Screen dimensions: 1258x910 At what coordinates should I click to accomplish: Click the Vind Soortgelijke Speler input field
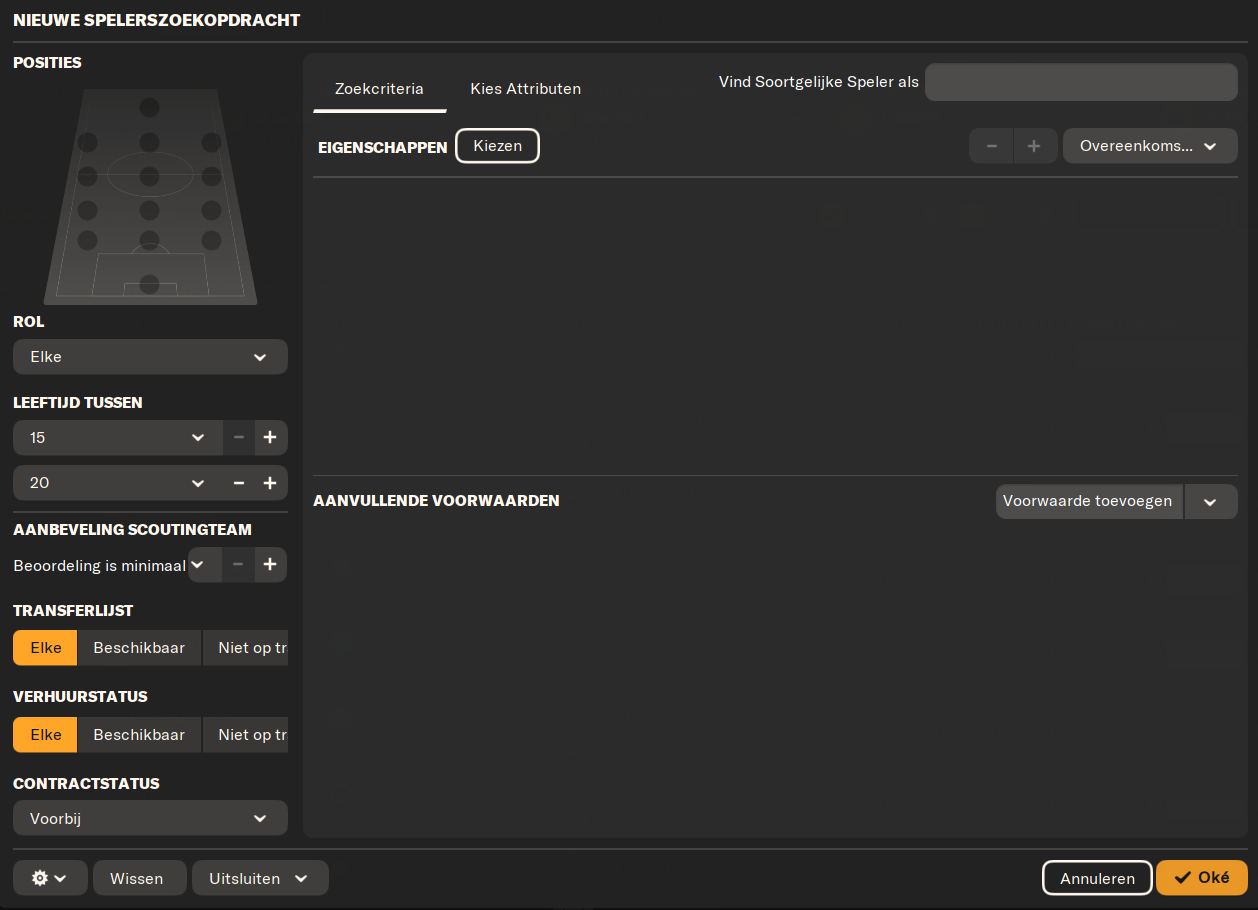(1081, 82)
